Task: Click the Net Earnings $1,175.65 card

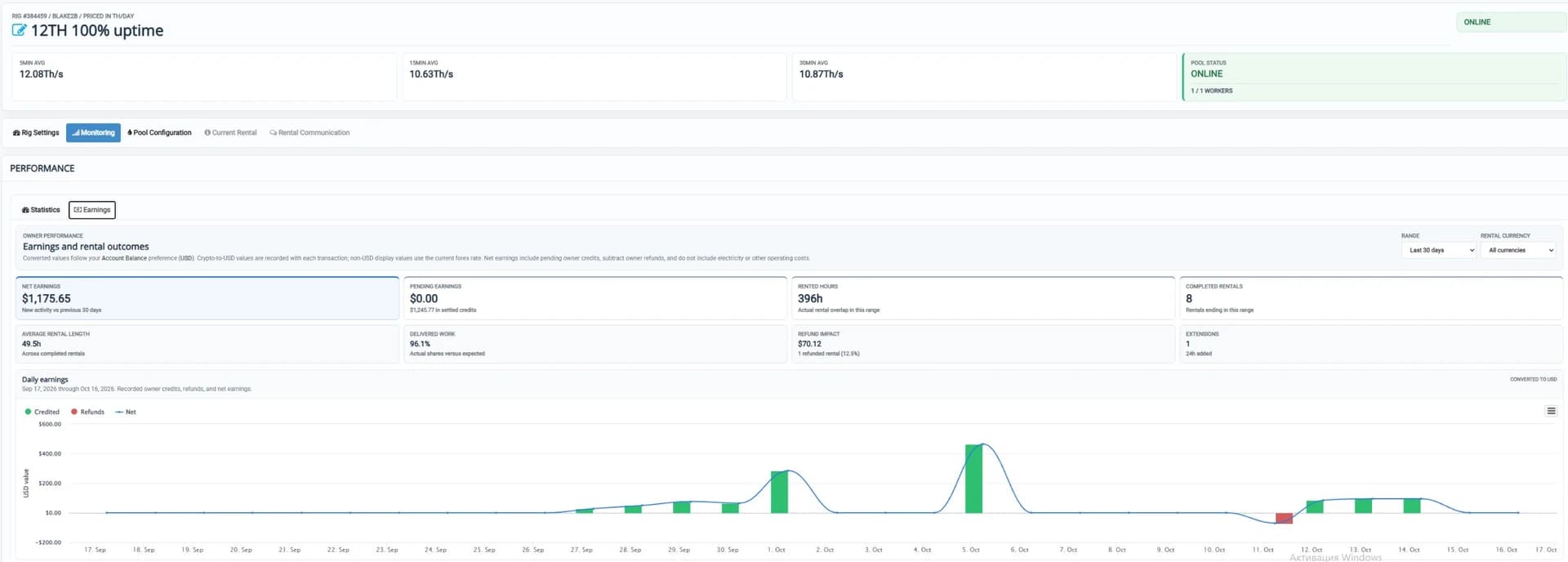Action: coord(207,298)
